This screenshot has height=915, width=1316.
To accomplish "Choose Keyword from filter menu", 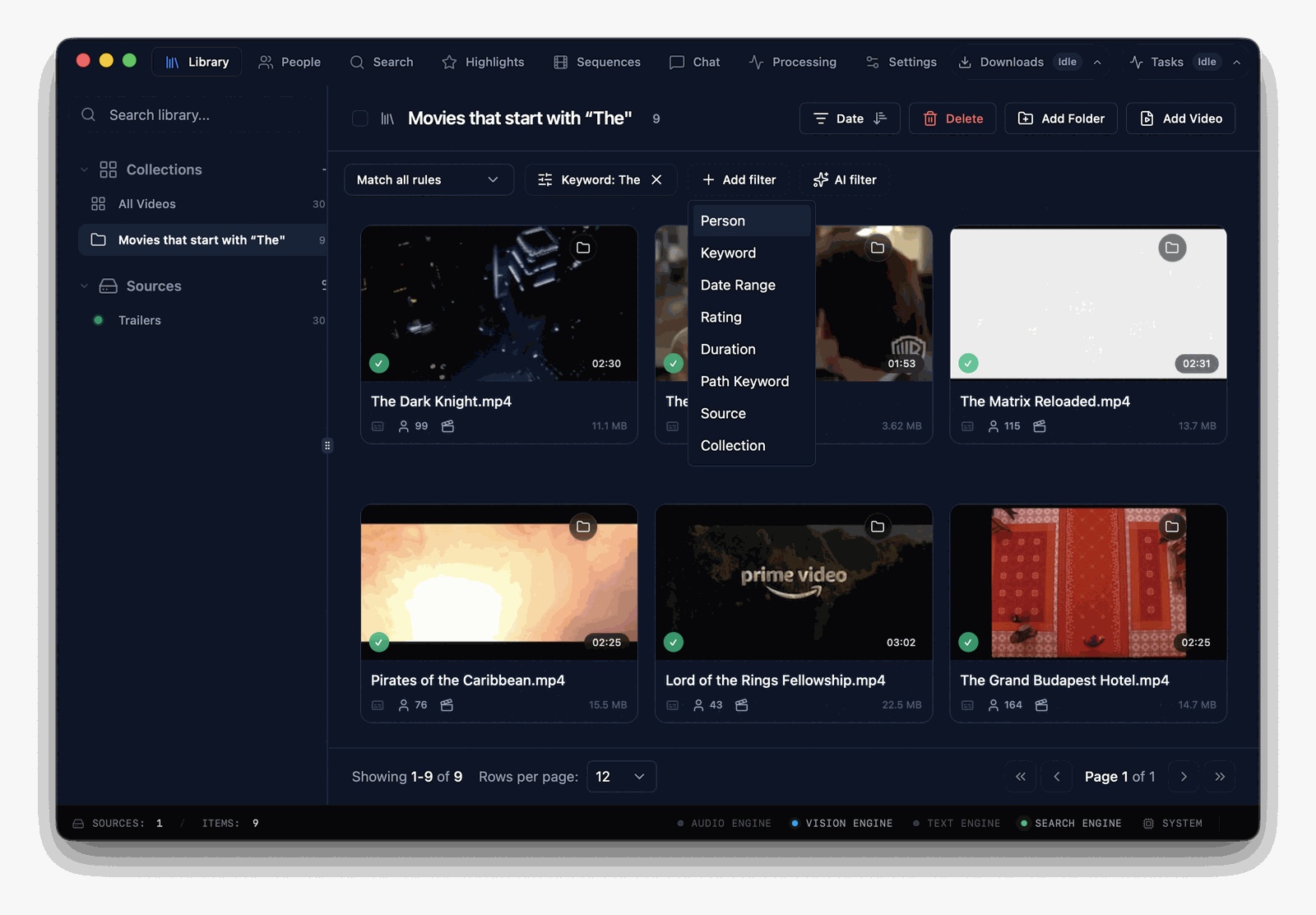I will tap(752, 253).
